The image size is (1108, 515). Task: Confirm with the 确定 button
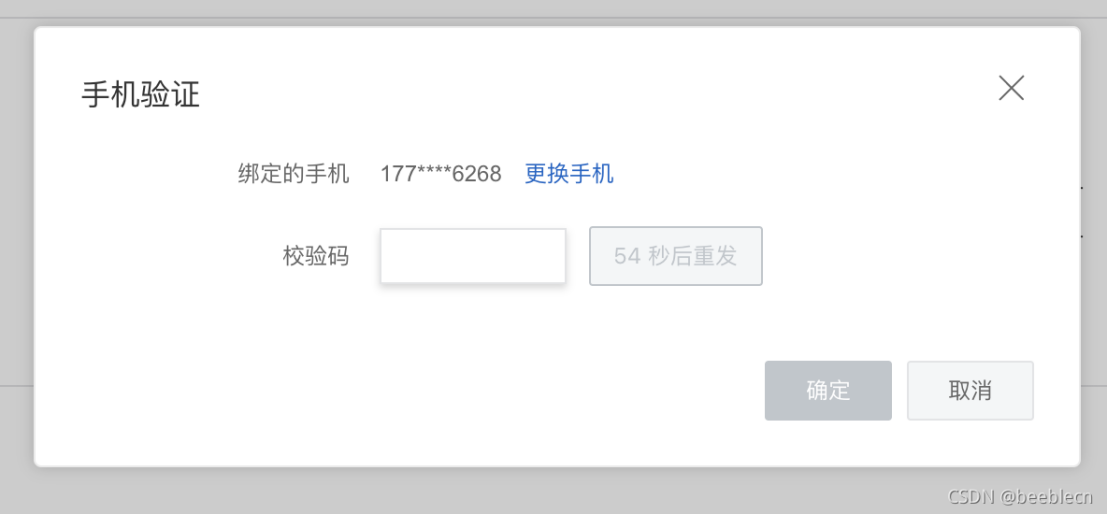point(828,391)
